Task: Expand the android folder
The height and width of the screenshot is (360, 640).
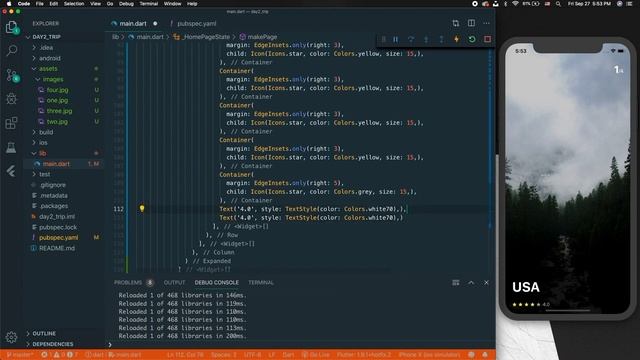Action: click(x=34, y=58)
